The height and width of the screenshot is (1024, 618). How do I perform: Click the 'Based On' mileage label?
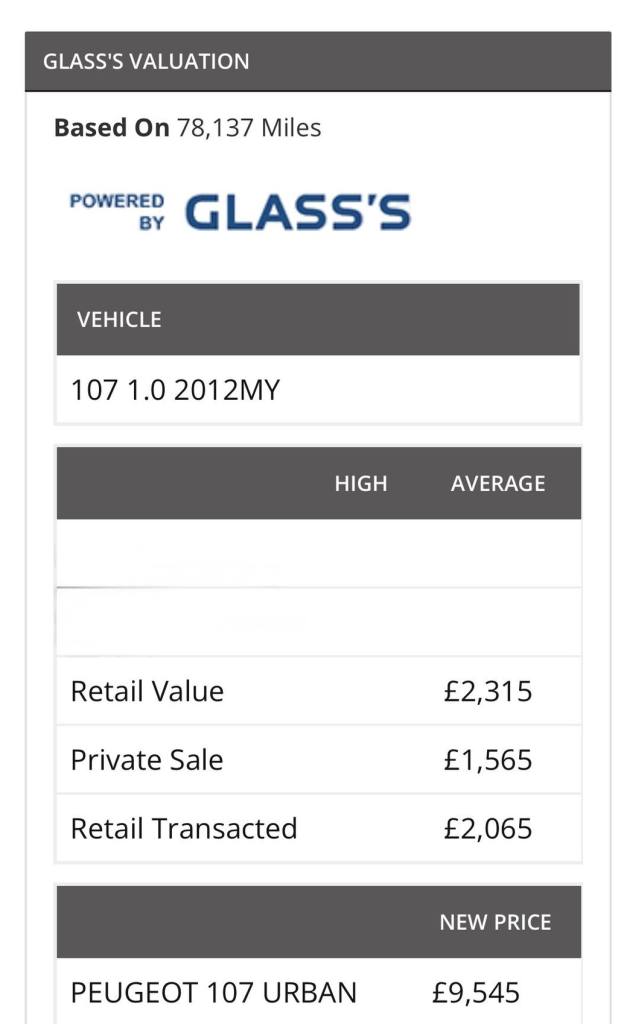tap(111, 128)
